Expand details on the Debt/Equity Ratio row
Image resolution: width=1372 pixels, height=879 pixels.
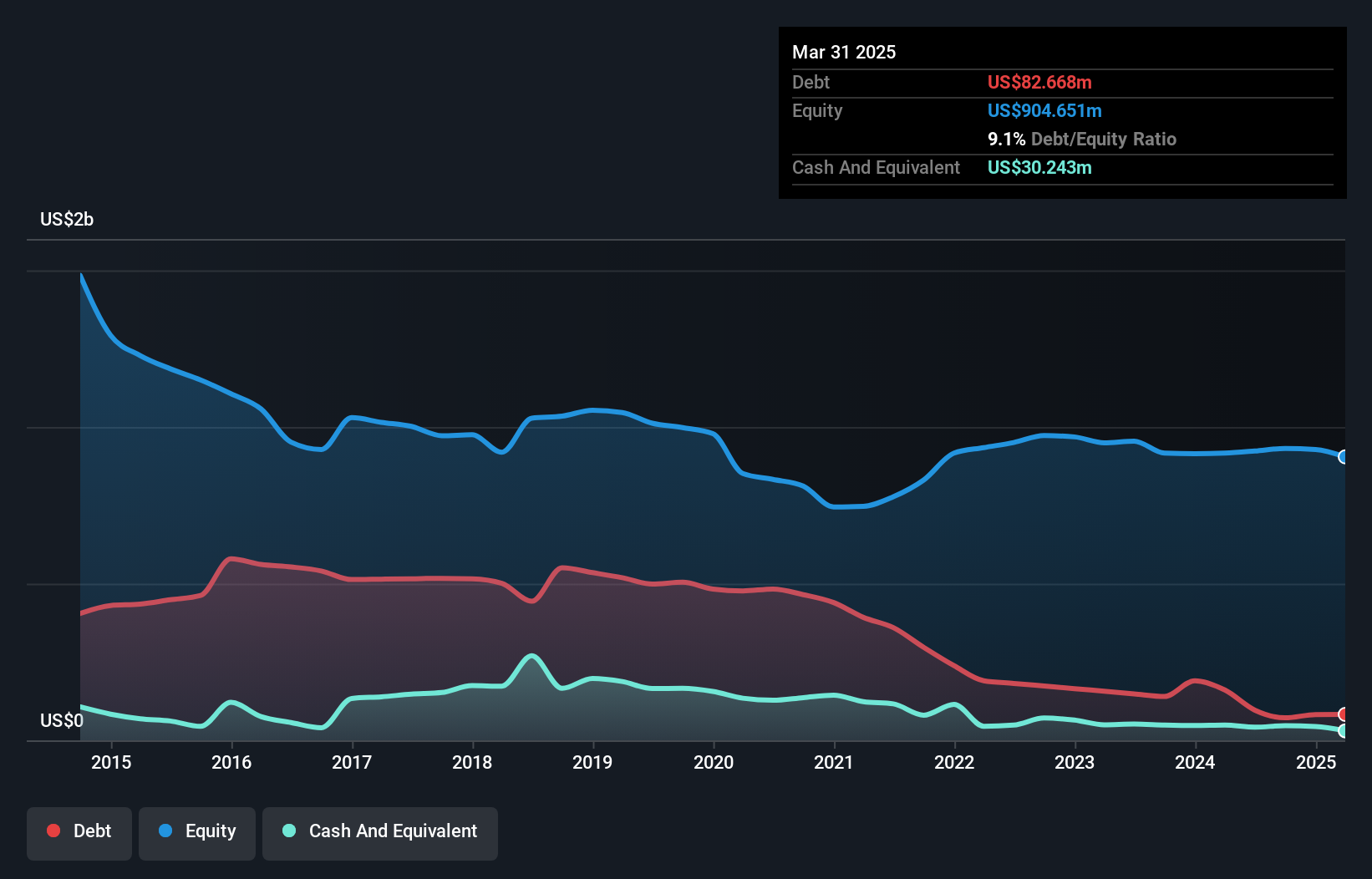pos(1082,139)
